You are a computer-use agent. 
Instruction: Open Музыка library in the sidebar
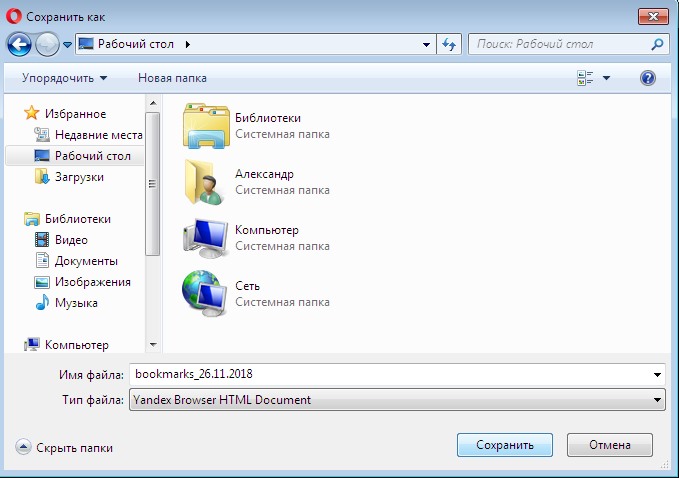coord(76,303)
